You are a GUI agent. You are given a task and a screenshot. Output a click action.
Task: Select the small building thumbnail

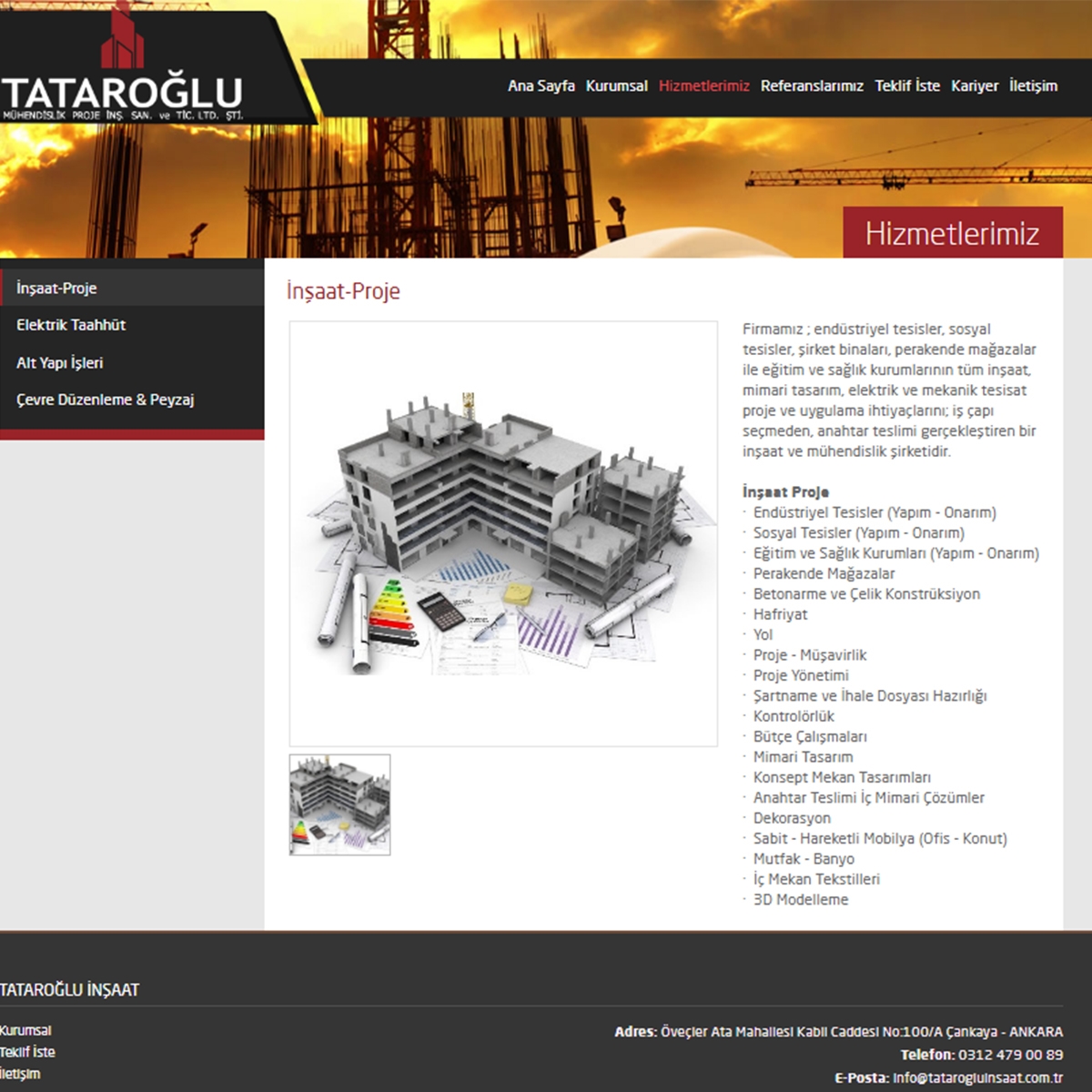click(x=339, y=804)
